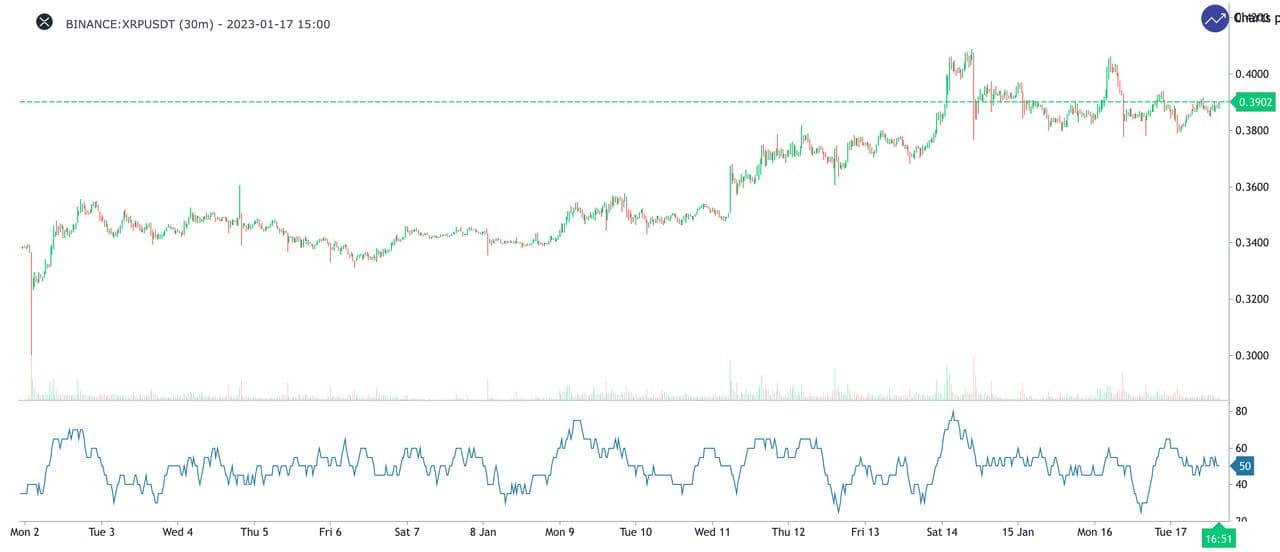Select the Tue 17 date marker
Image resolution: width=1280 pixels, height=552 pixels.
click(1171, 533)
